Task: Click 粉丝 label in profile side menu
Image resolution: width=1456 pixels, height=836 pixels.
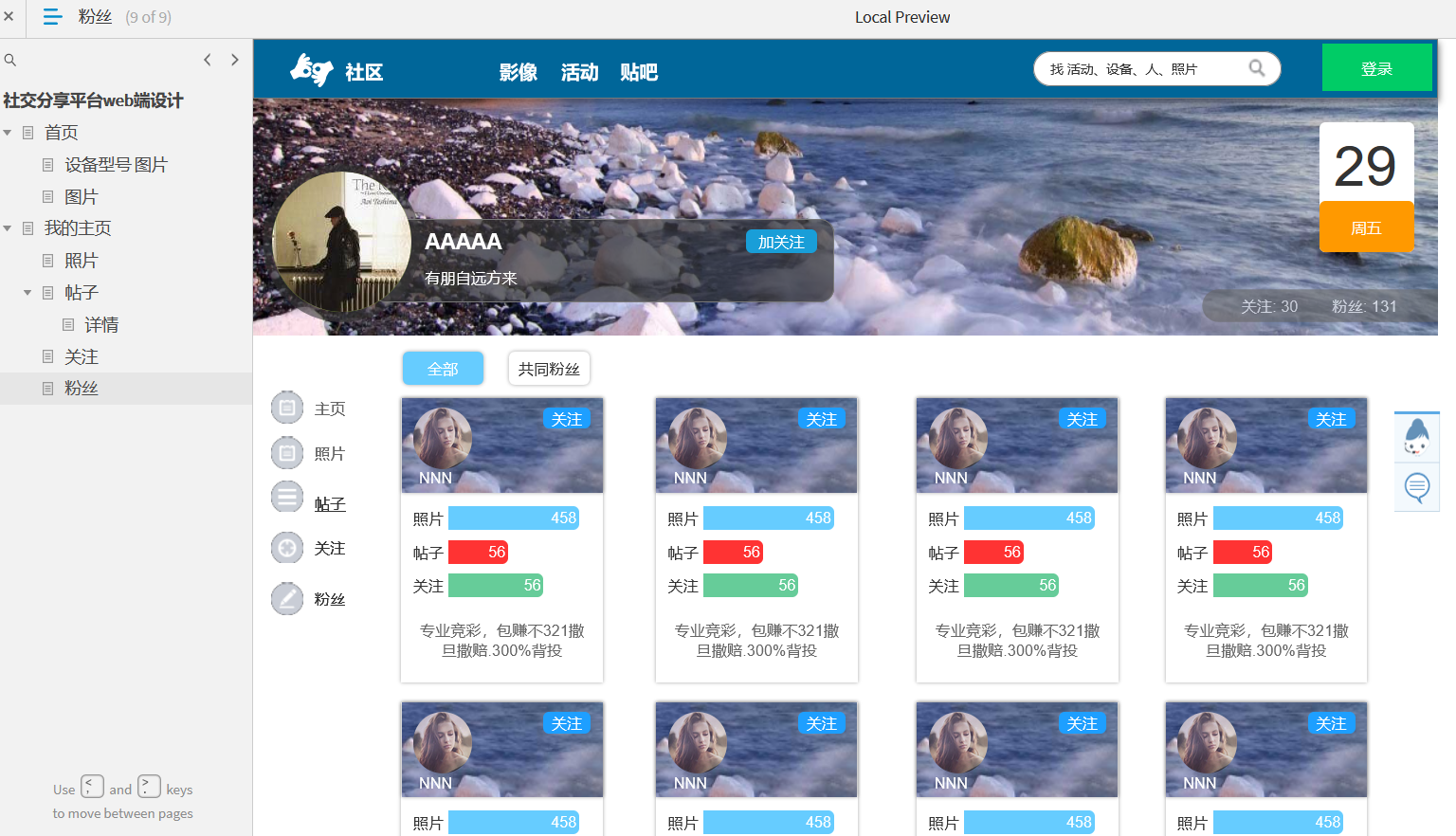Action: point(330,599)
